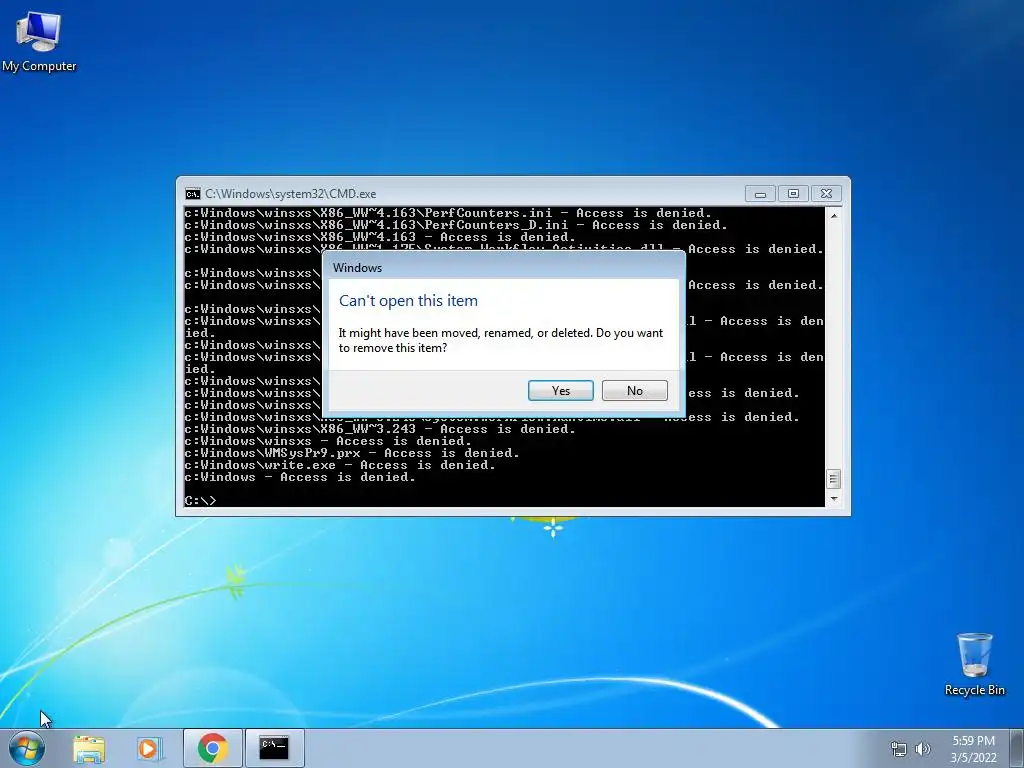Select the CMD taskbar button
This screenshot has width=1024, height=768.
point(274,748)
